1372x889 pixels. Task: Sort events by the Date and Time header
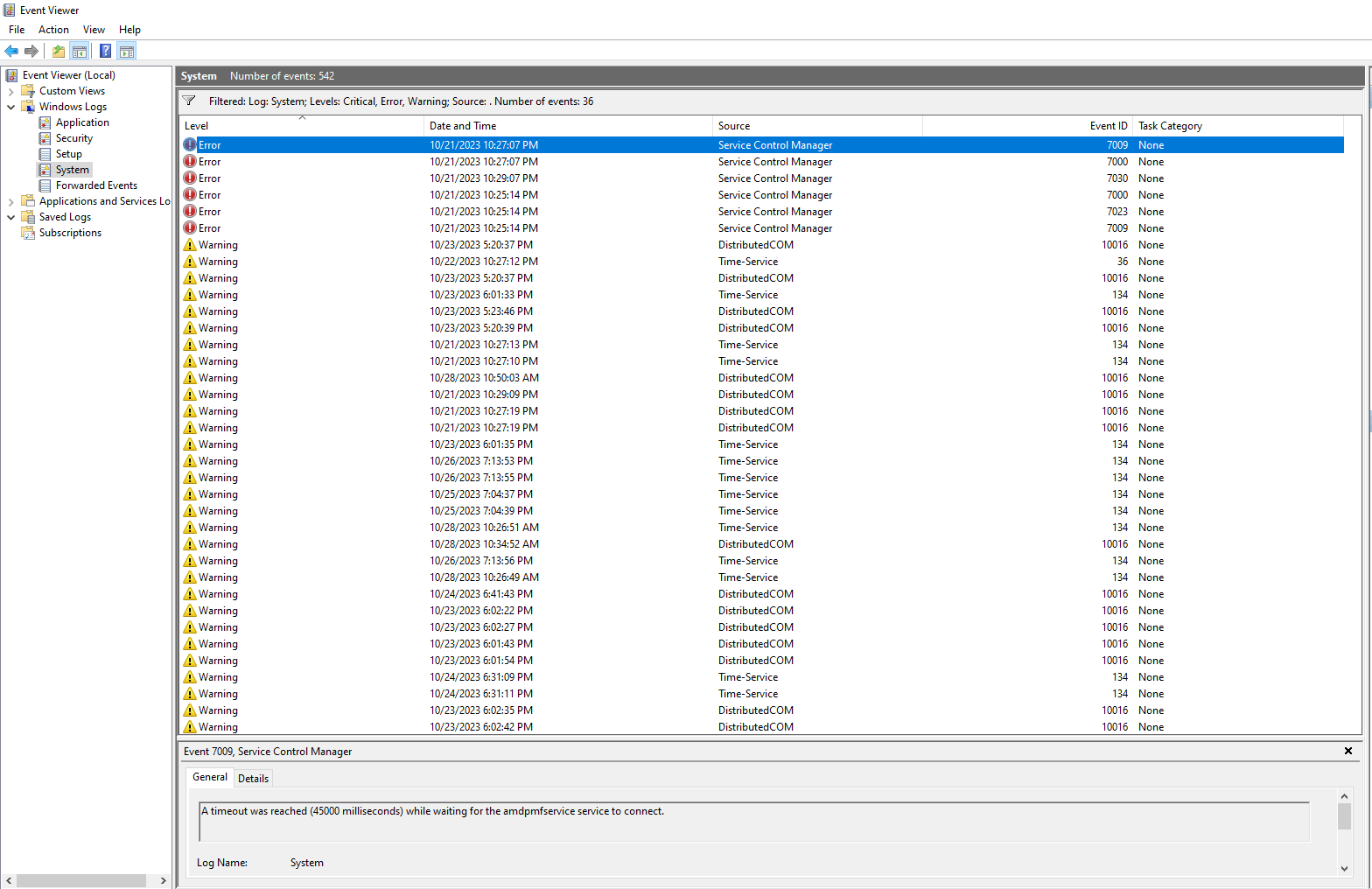568,126
